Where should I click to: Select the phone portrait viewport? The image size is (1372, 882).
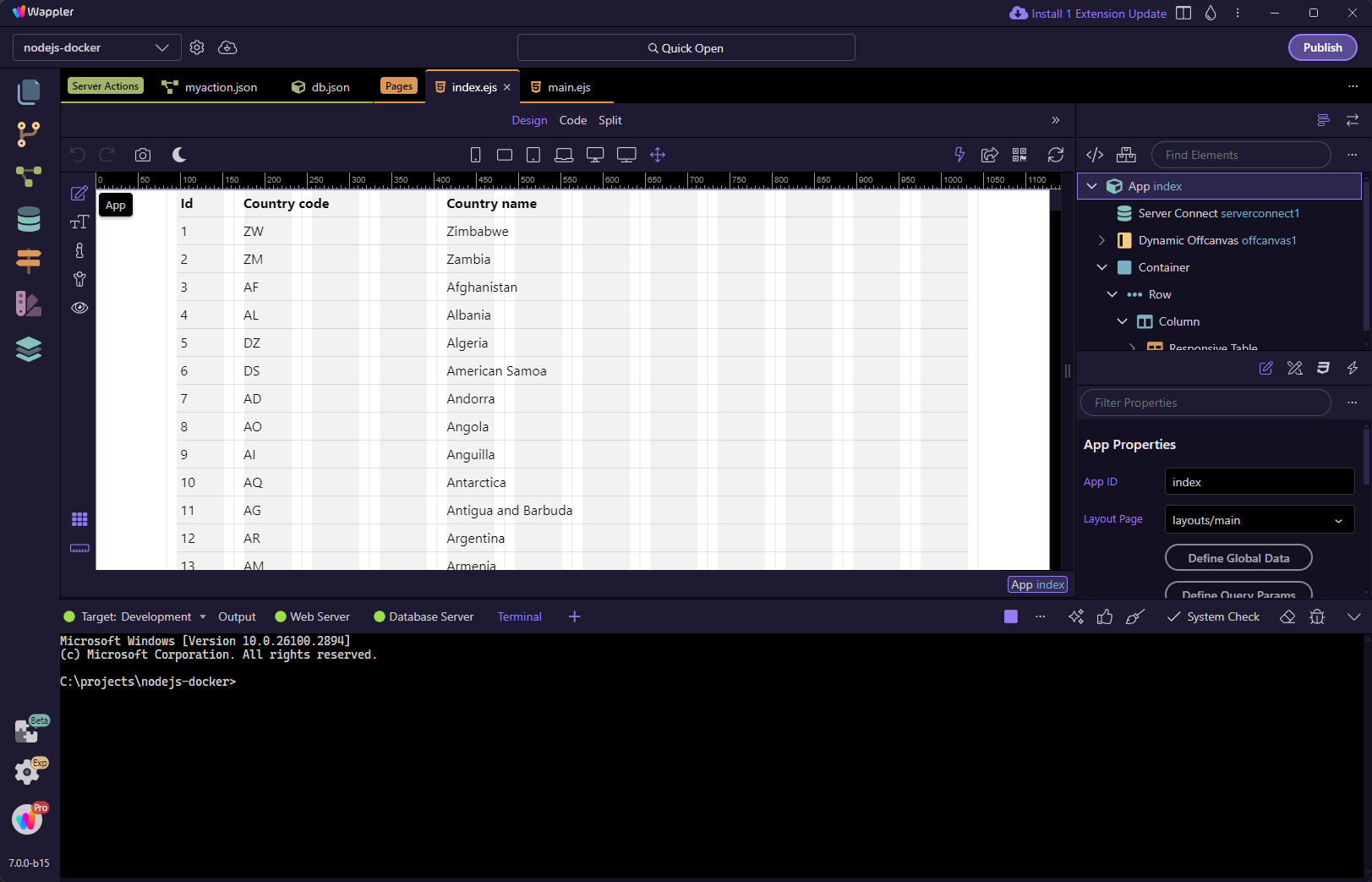tap(476, 155)
